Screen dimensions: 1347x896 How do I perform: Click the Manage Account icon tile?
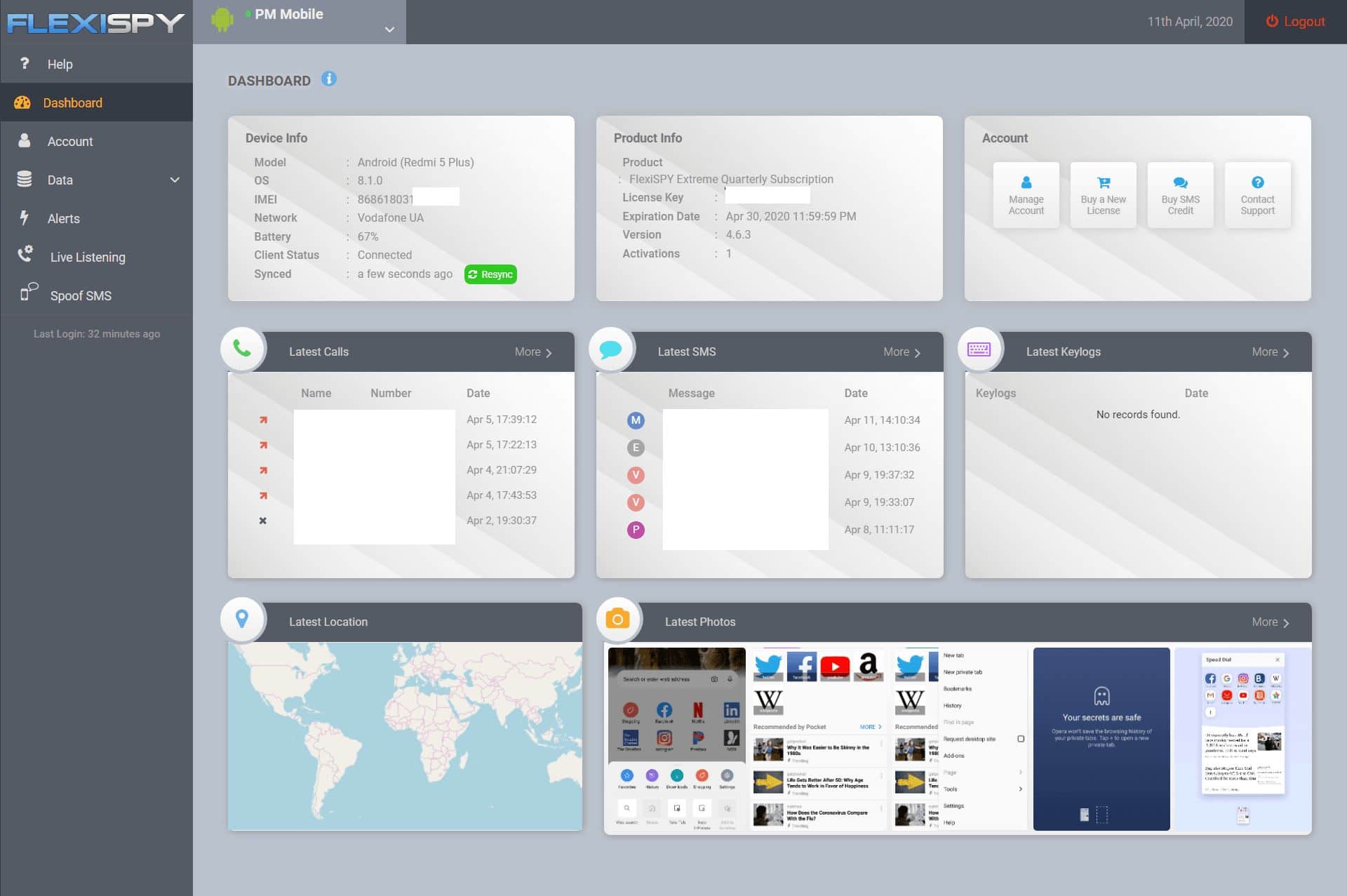pos(1026,195)
